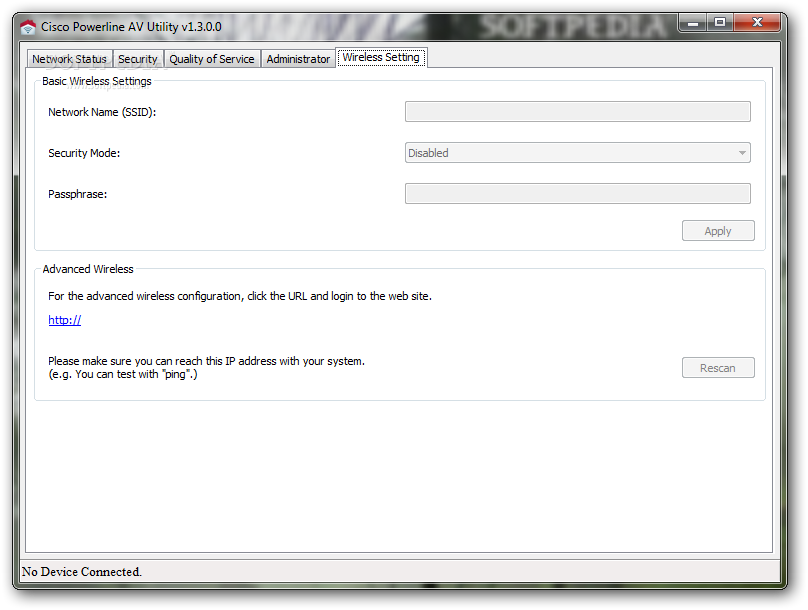Close the Cisco Powerline AV Utility window
The image size is (808, 610).
coord(757,23)
